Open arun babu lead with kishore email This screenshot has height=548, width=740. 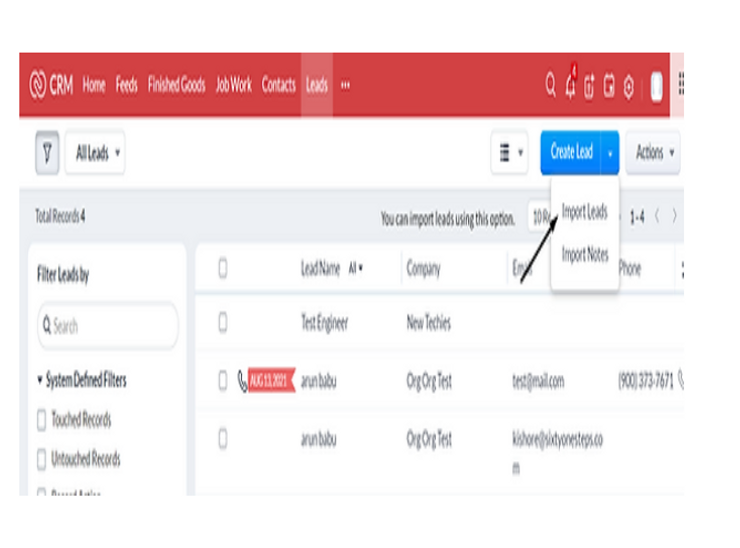click(x=319, y=439)
